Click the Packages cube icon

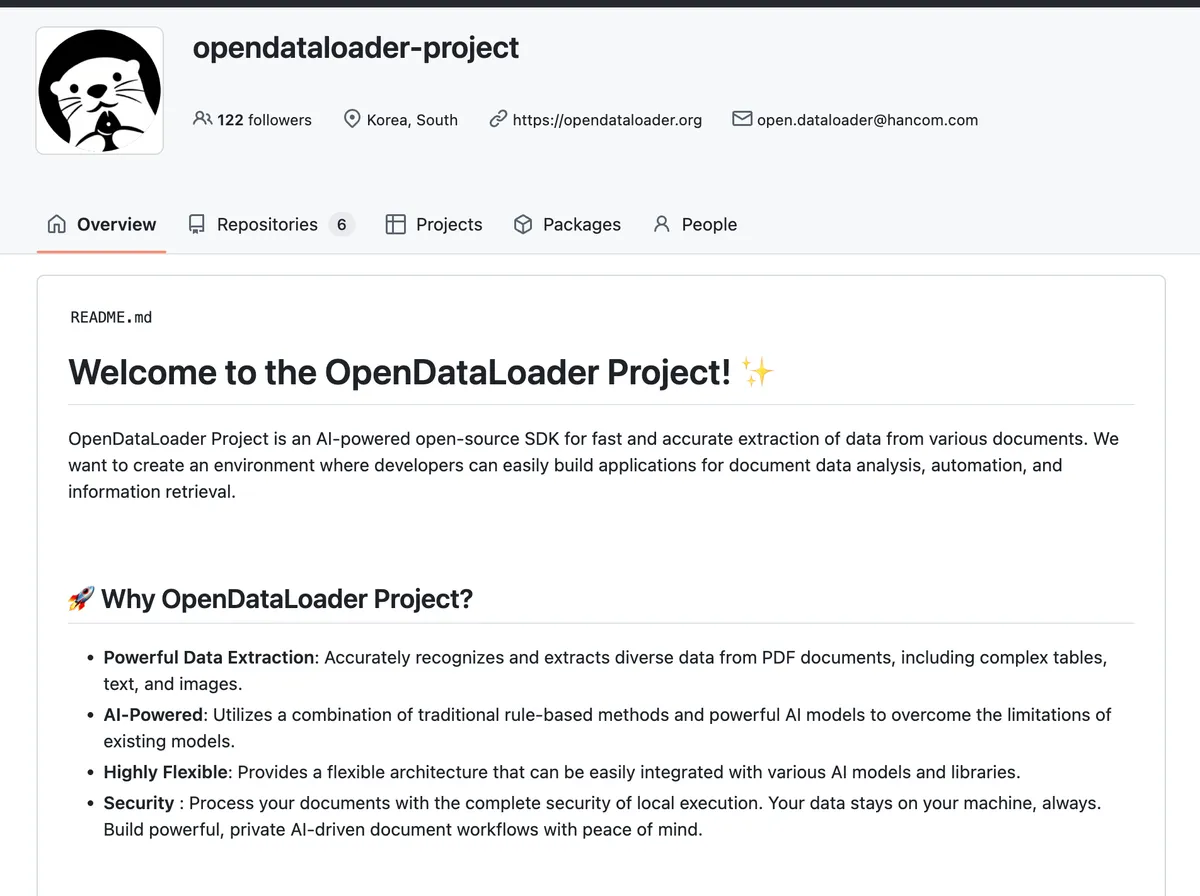523,224
